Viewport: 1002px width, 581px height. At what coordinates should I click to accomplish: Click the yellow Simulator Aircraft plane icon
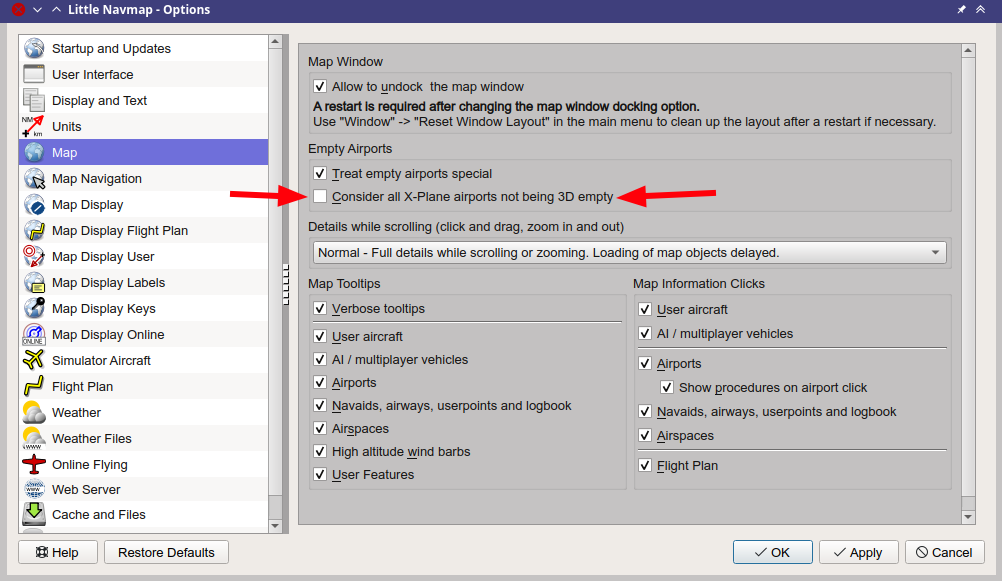(34, 360)
